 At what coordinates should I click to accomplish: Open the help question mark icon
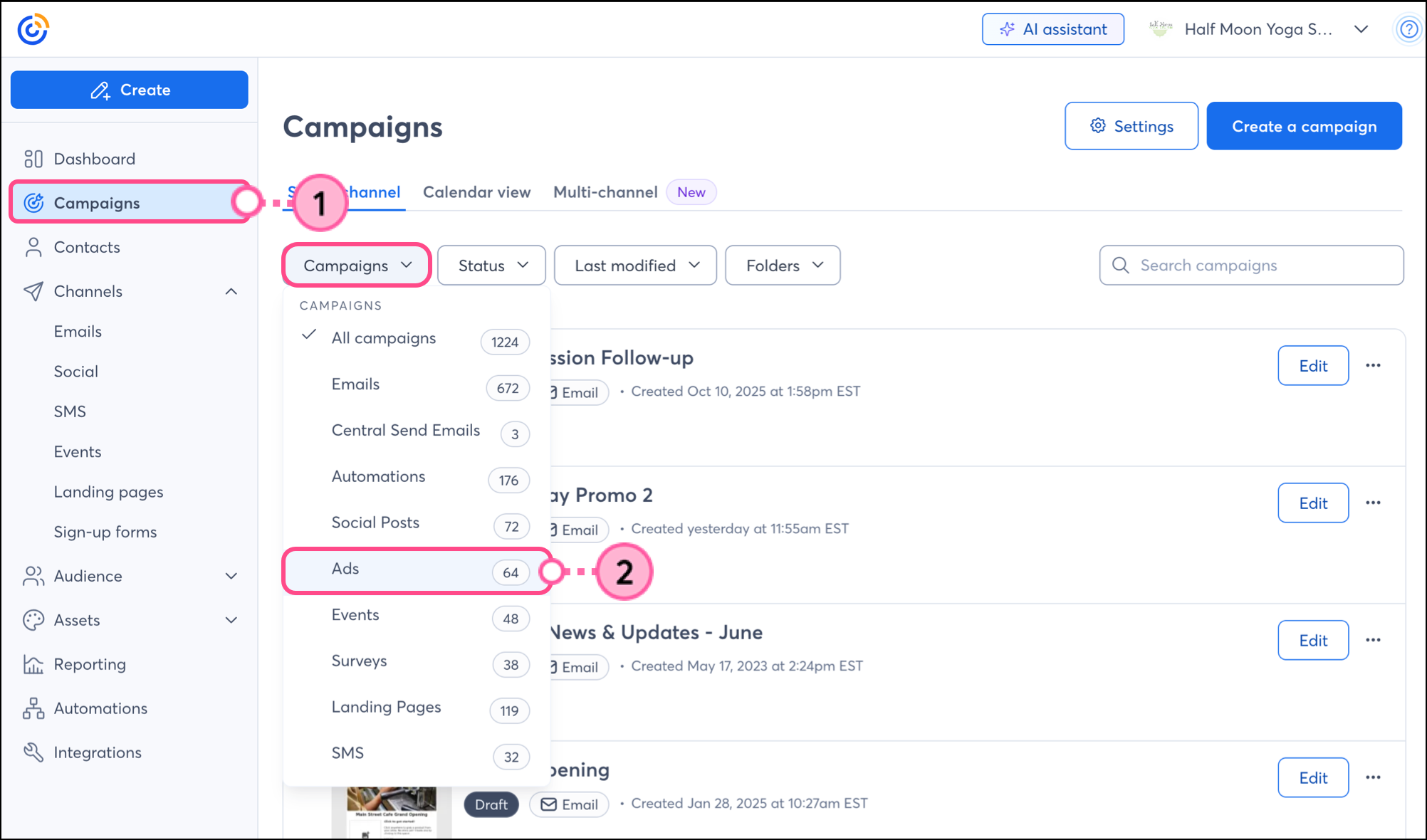point(1408,29)
